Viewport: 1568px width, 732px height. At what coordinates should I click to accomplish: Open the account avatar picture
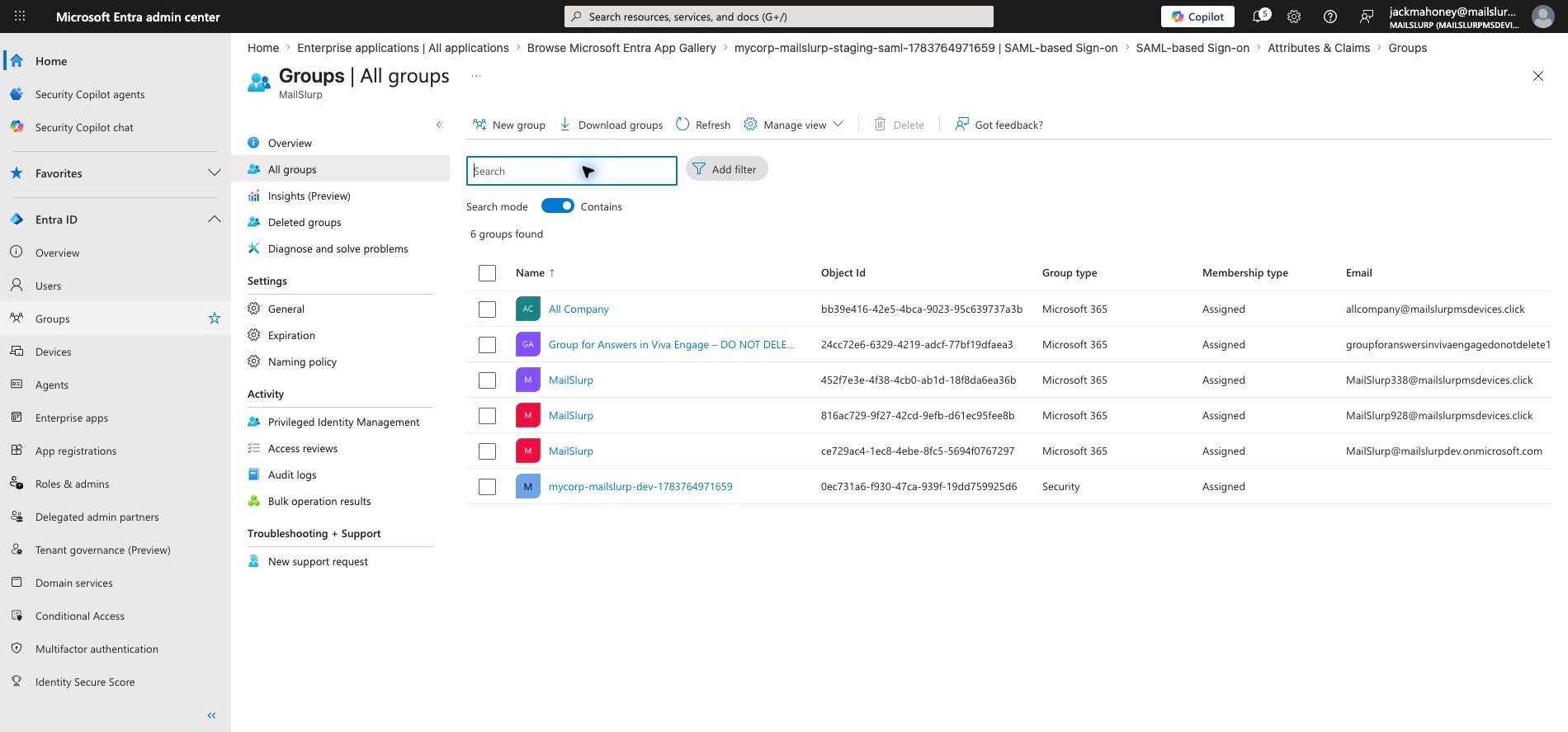coord(1543,17)
